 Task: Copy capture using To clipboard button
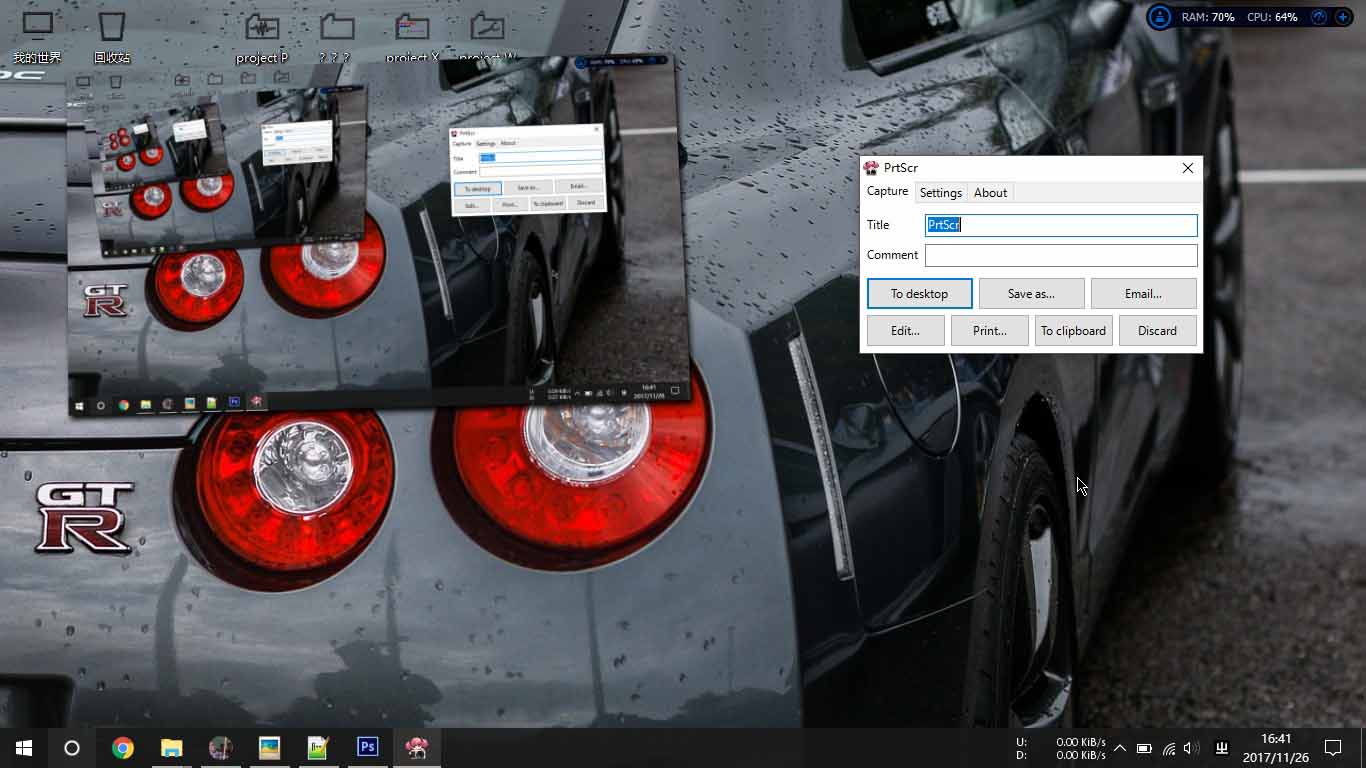(1073, 331)
